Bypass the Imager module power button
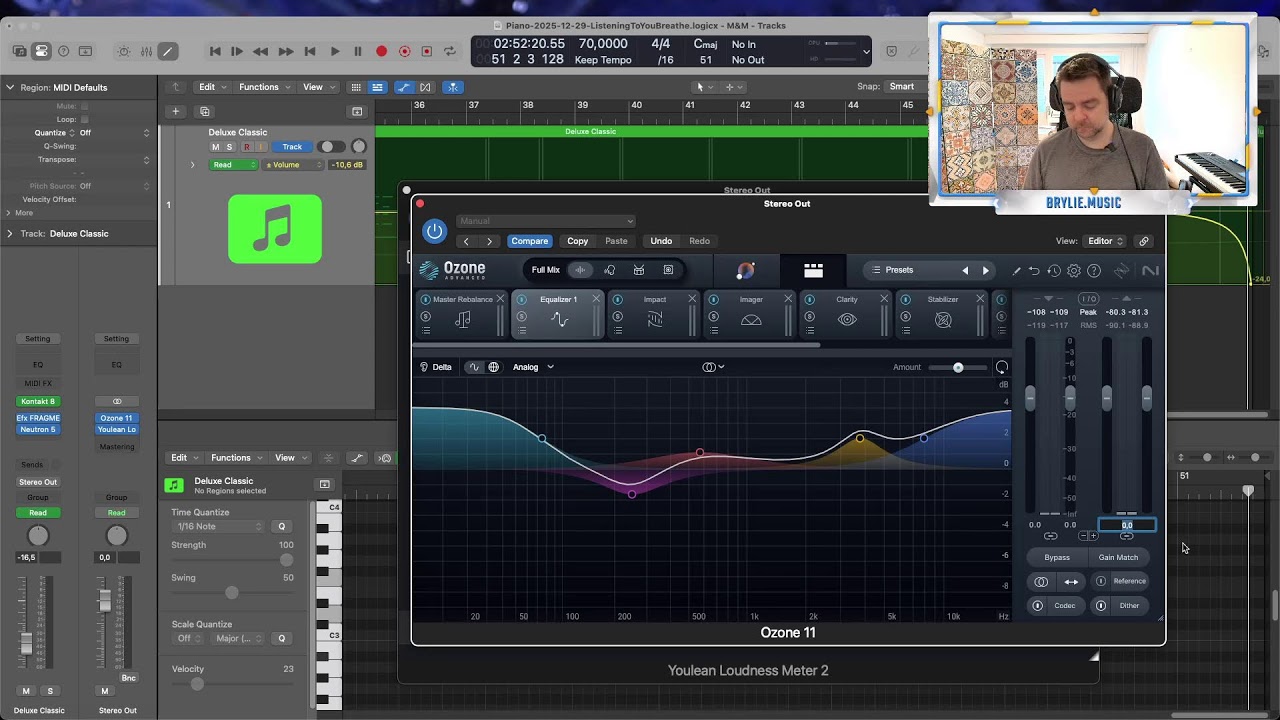Screen dimensions: 1280x720 (713, 299)
